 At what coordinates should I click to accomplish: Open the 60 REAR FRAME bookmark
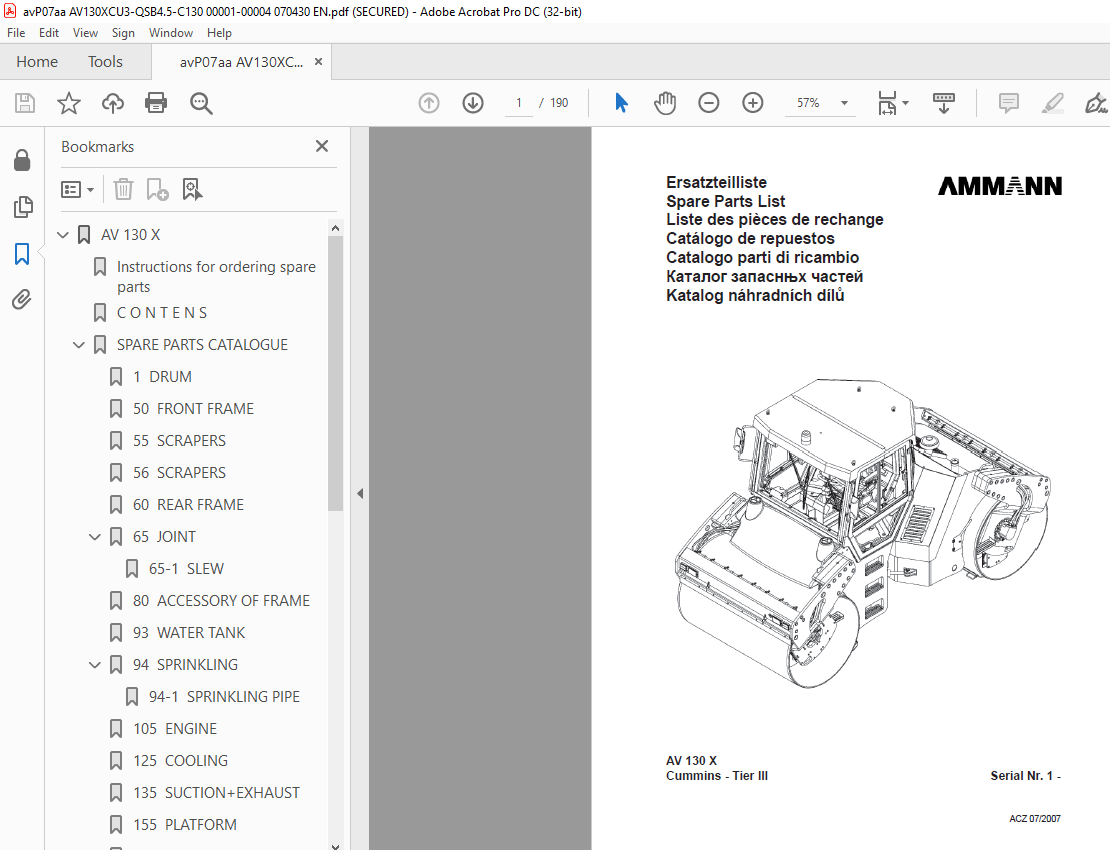coord(188,505)
